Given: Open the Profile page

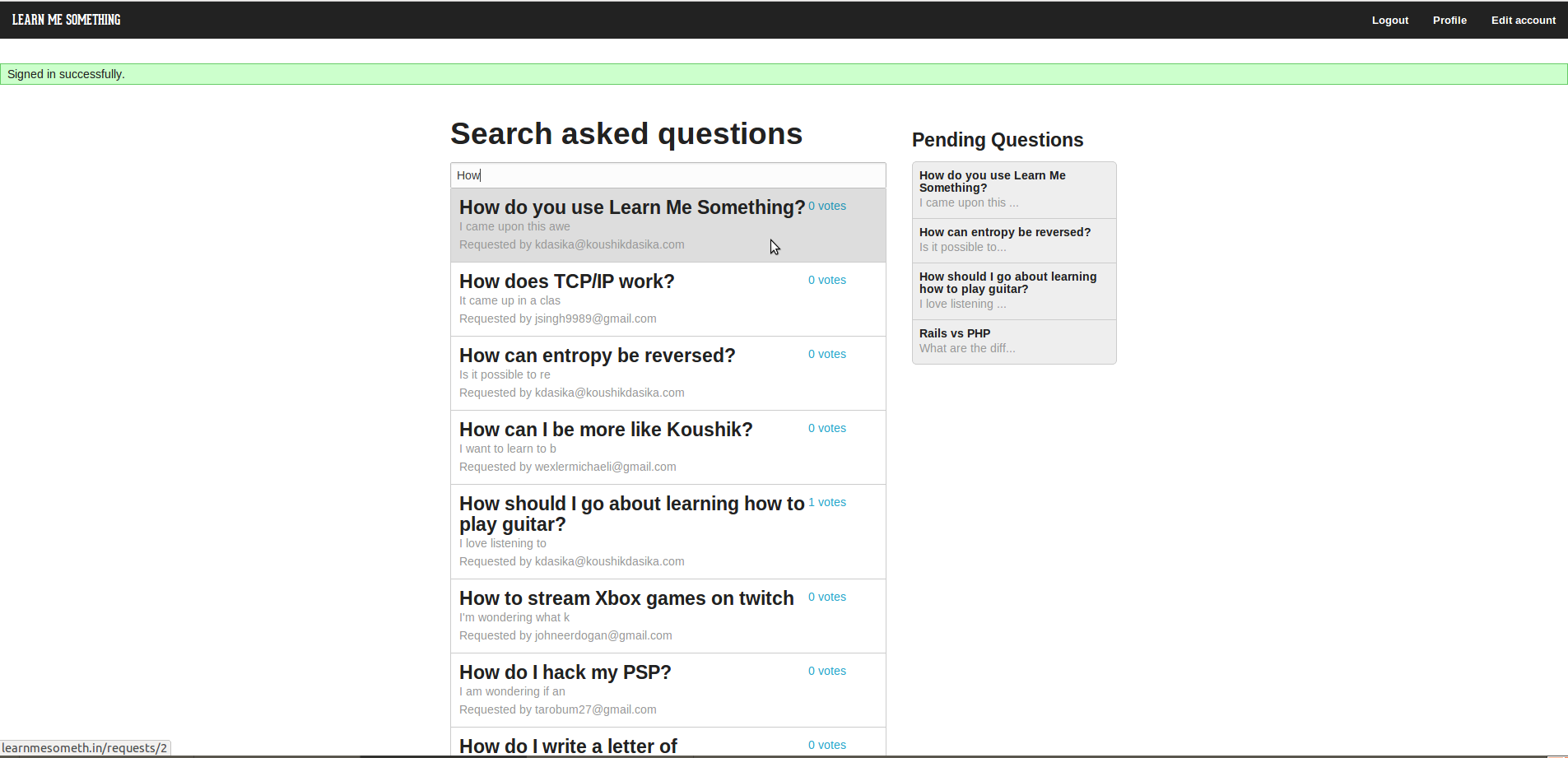Looking at the screenshot, I should pyautogui.click(x=1449, y=21).
